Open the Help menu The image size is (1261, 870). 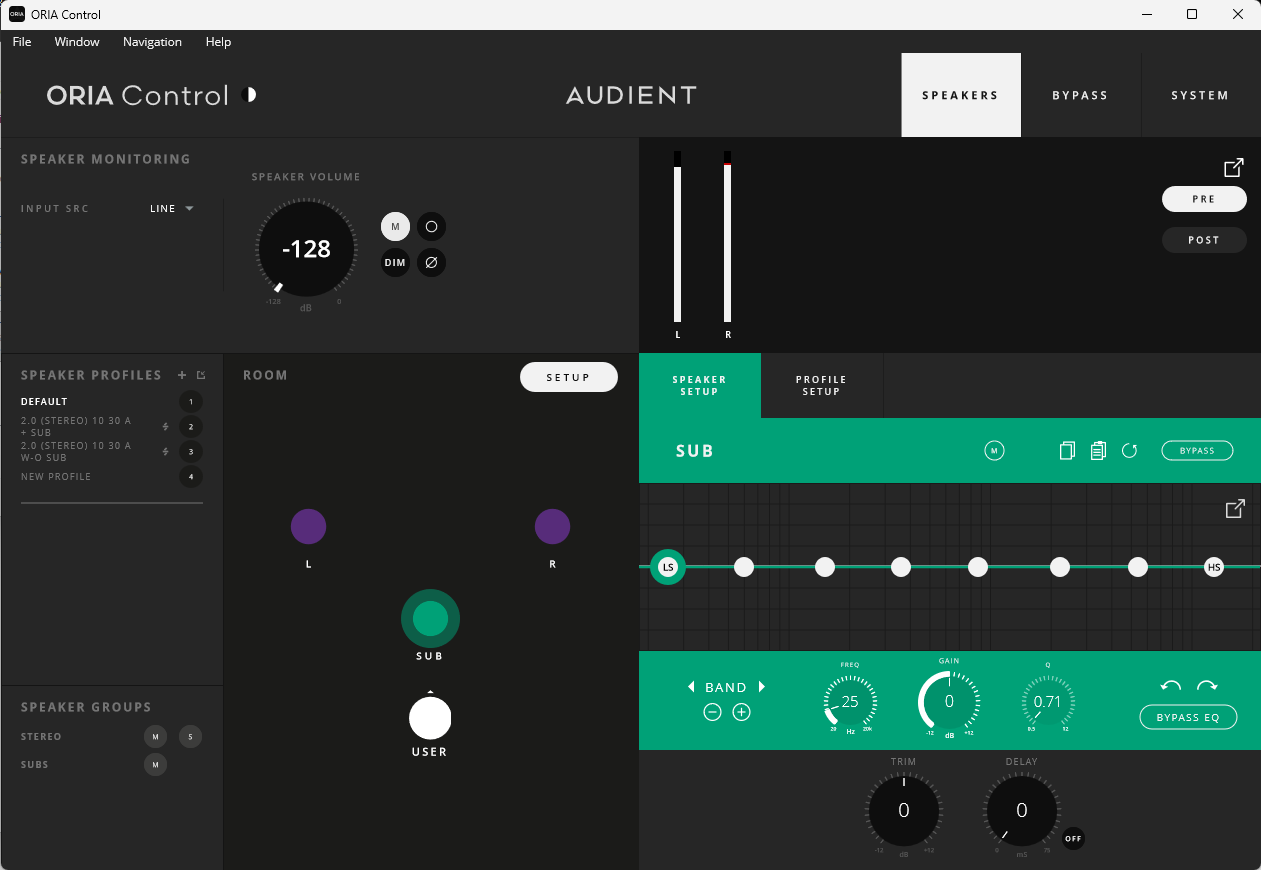click(x=218, y=42)
